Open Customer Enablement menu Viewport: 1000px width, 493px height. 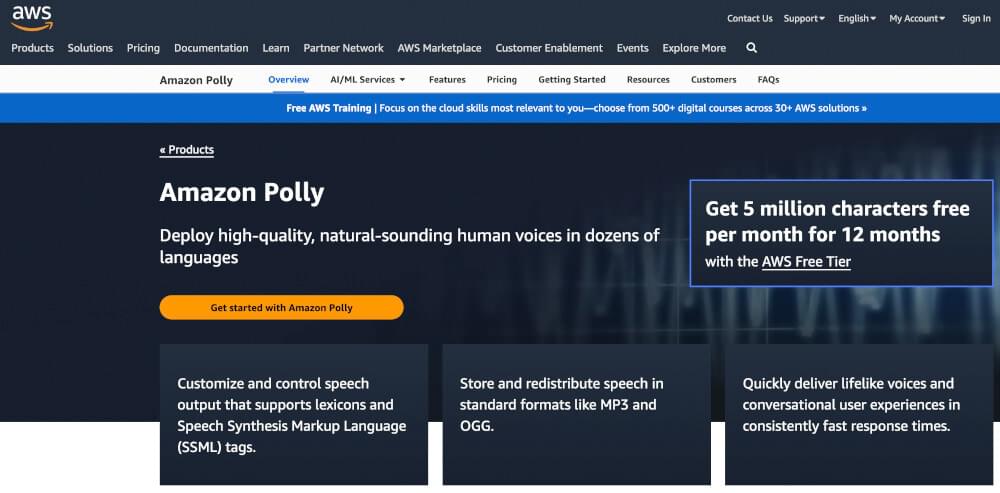[549, 48]
